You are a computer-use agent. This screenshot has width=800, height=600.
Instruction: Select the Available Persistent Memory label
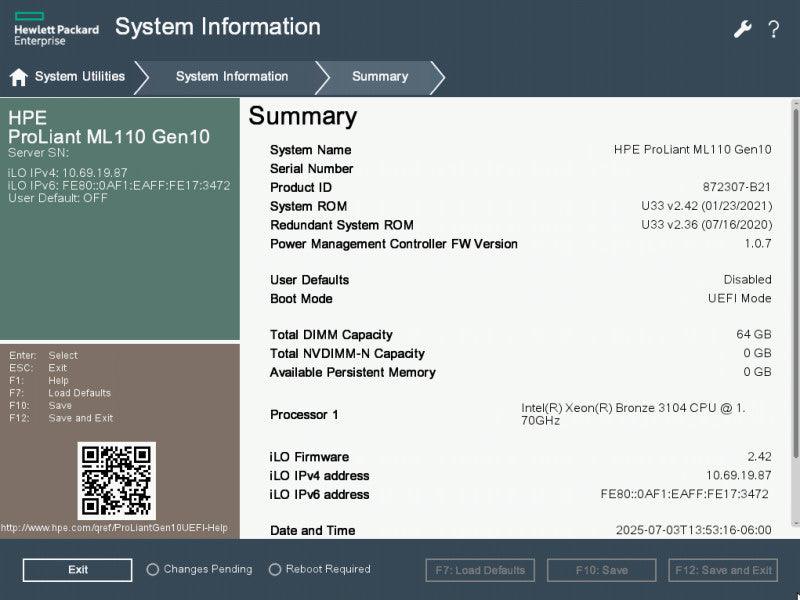(353, 372)
